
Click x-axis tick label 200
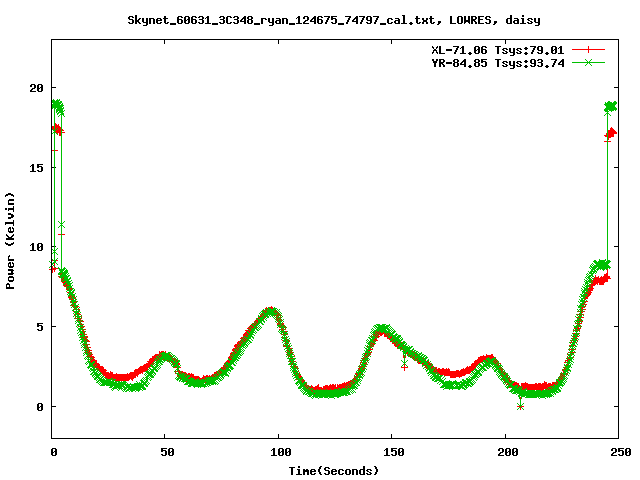(x=508, y=452)
